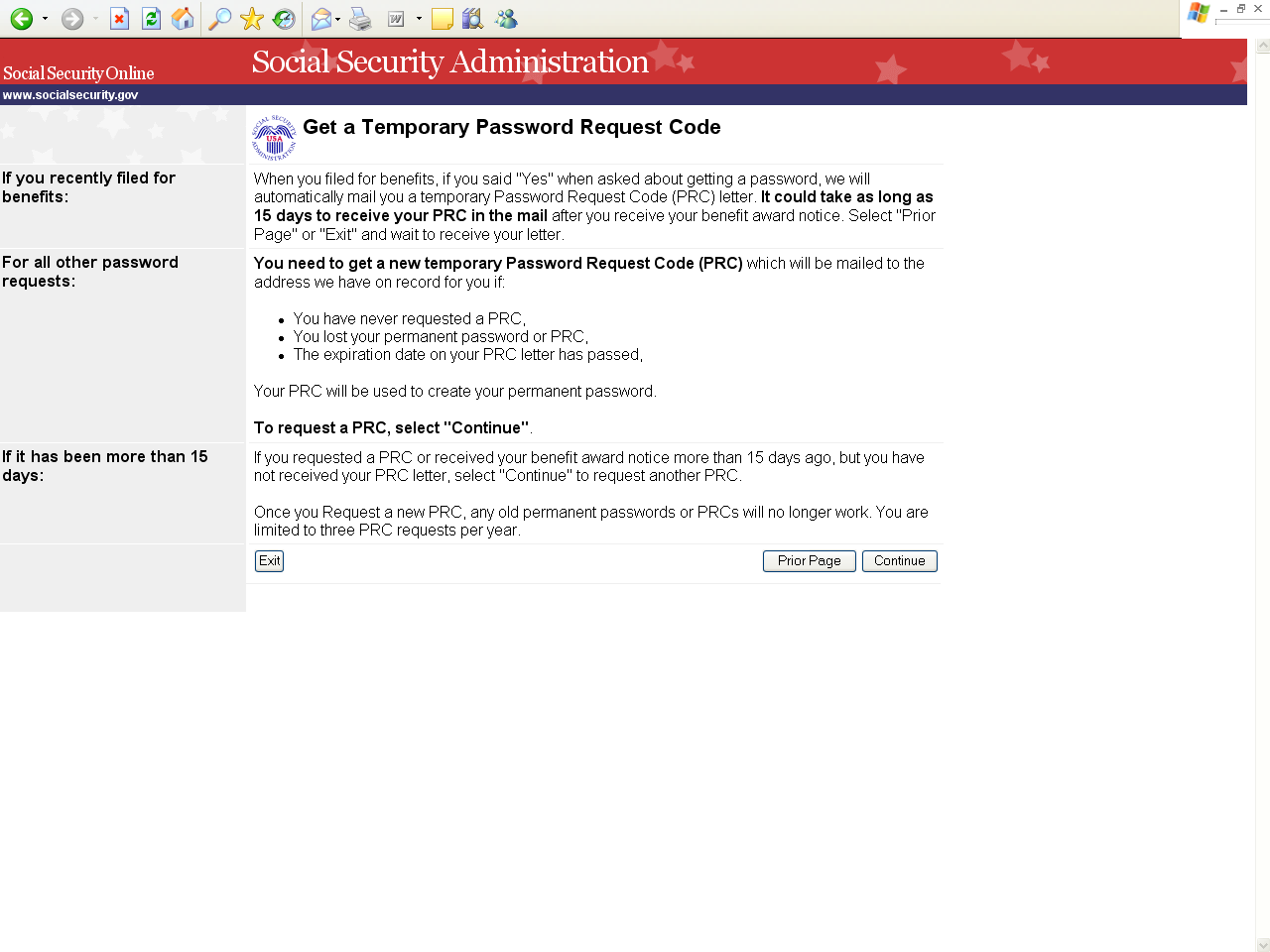This screenshot has height=952, width=1270.
Task: Click the 'Get a Temporary Password Request Code' heading
Action: point(512,127)
